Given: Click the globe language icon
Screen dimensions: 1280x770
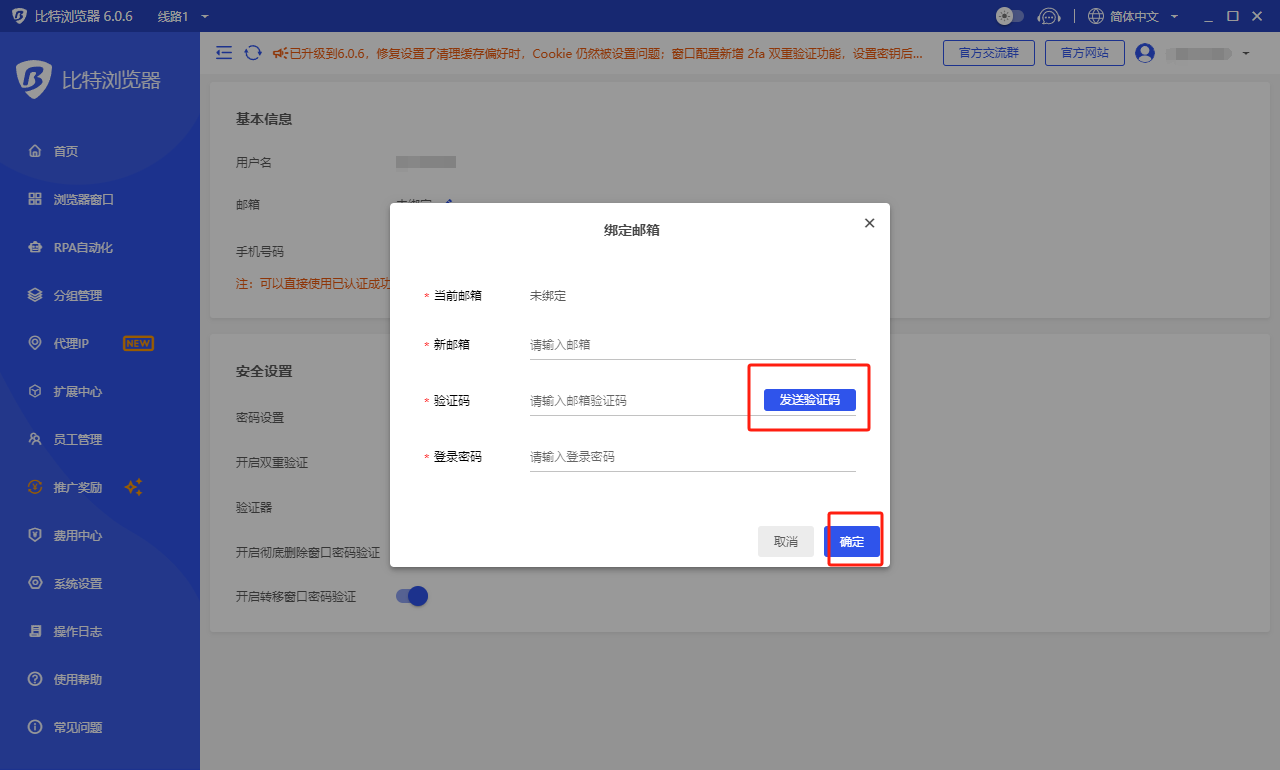Looking at the screenshot, I should click(1096, 16).
